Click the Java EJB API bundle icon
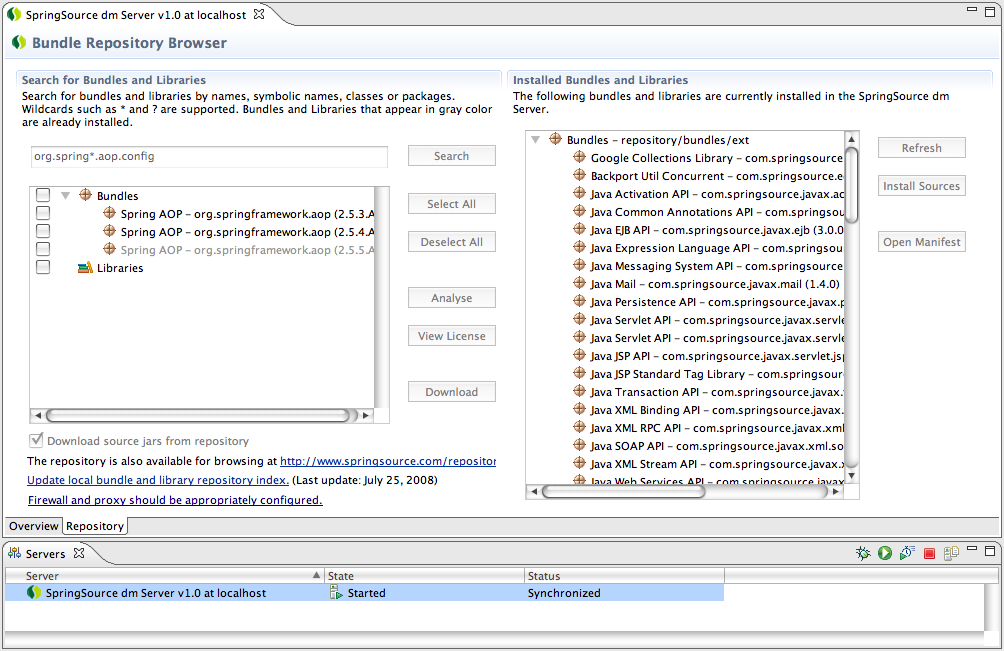Viewport: 1004px width, 651px height. pyautogui.click(x=579, y=229)
